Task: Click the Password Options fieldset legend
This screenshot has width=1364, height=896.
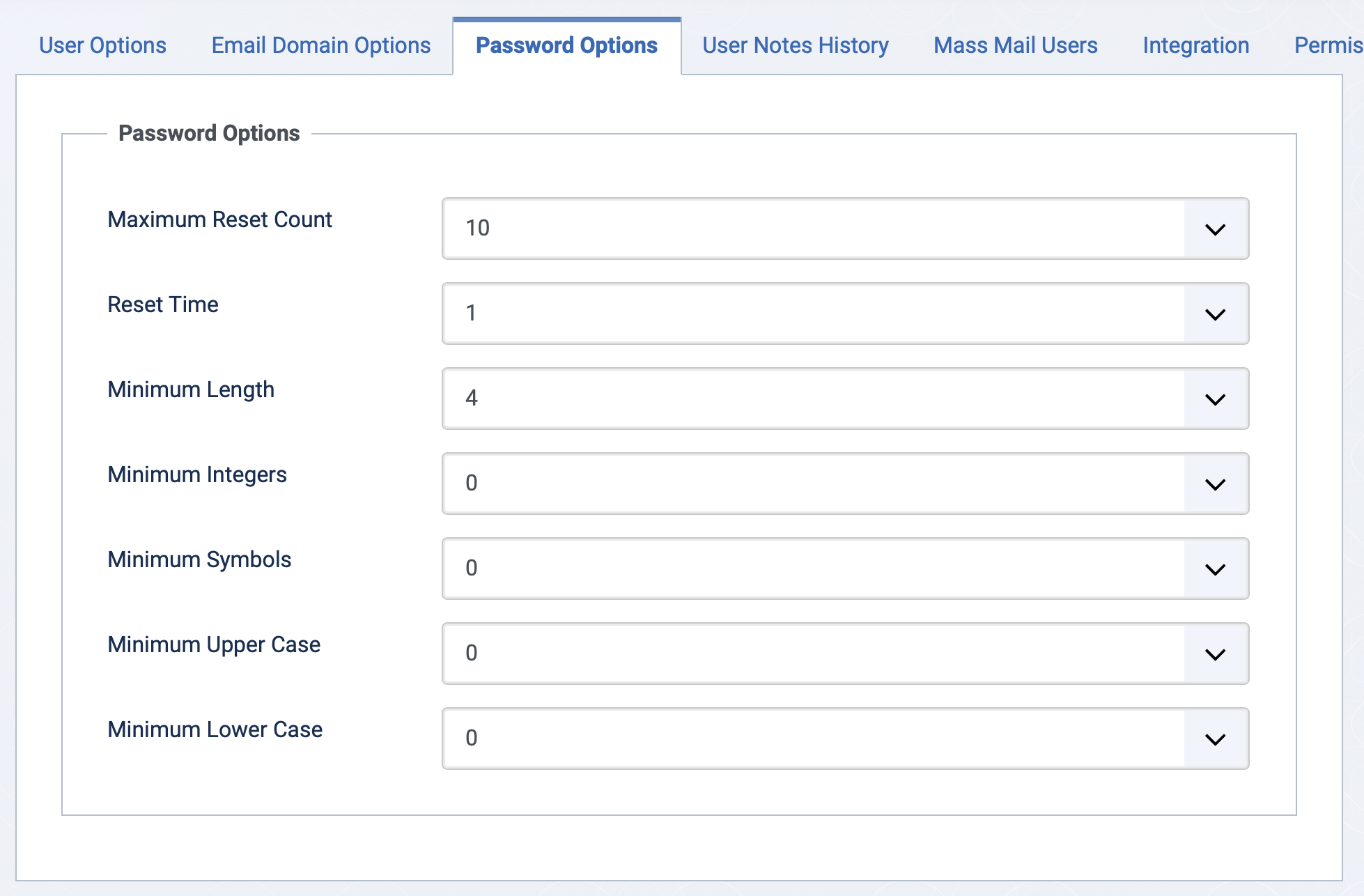Action: click(x=209, y=133)
